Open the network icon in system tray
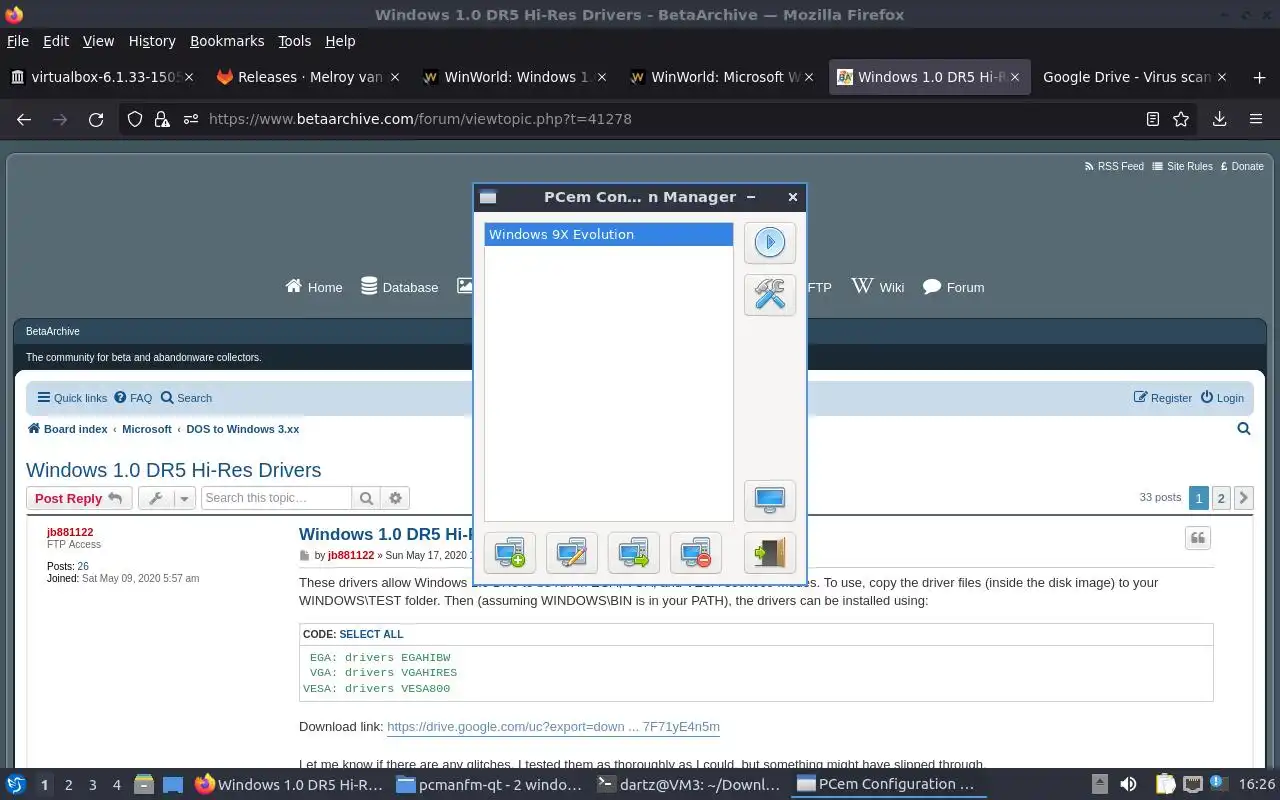Image resolution: width=1280 pixels, height=800 pixels. click(1192, 785)
